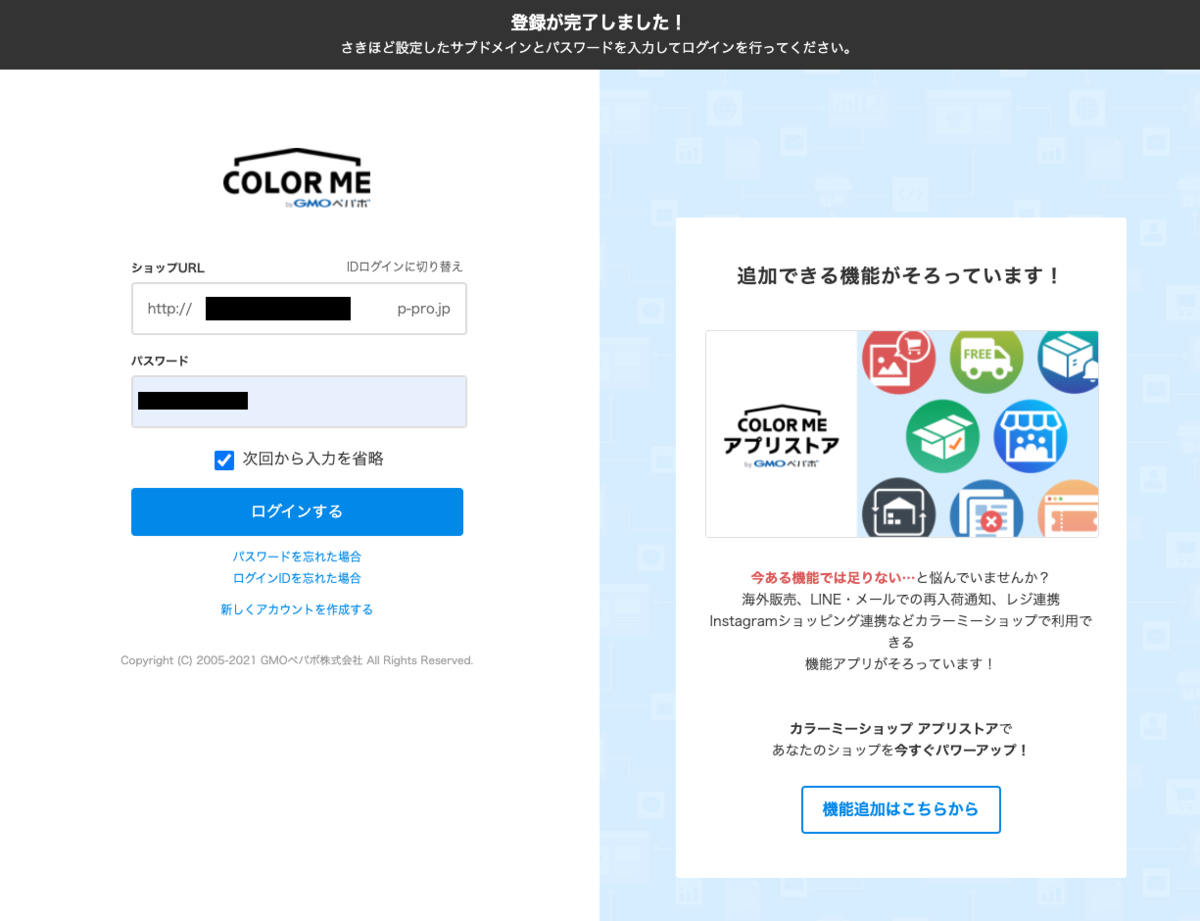This screenshot has height=921, width=1200.
Task: Select the red image-with-cart app icon
Action: click(x=897, y=361)
